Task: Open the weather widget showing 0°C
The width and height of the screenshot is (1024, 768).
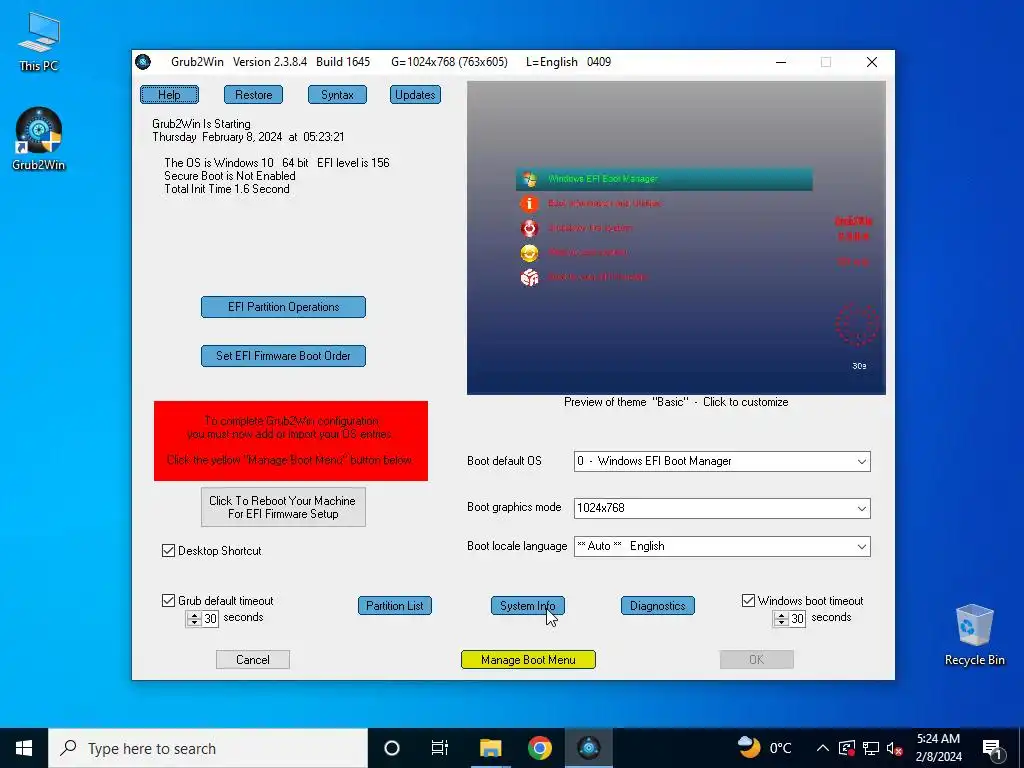Action: point(764,748)
